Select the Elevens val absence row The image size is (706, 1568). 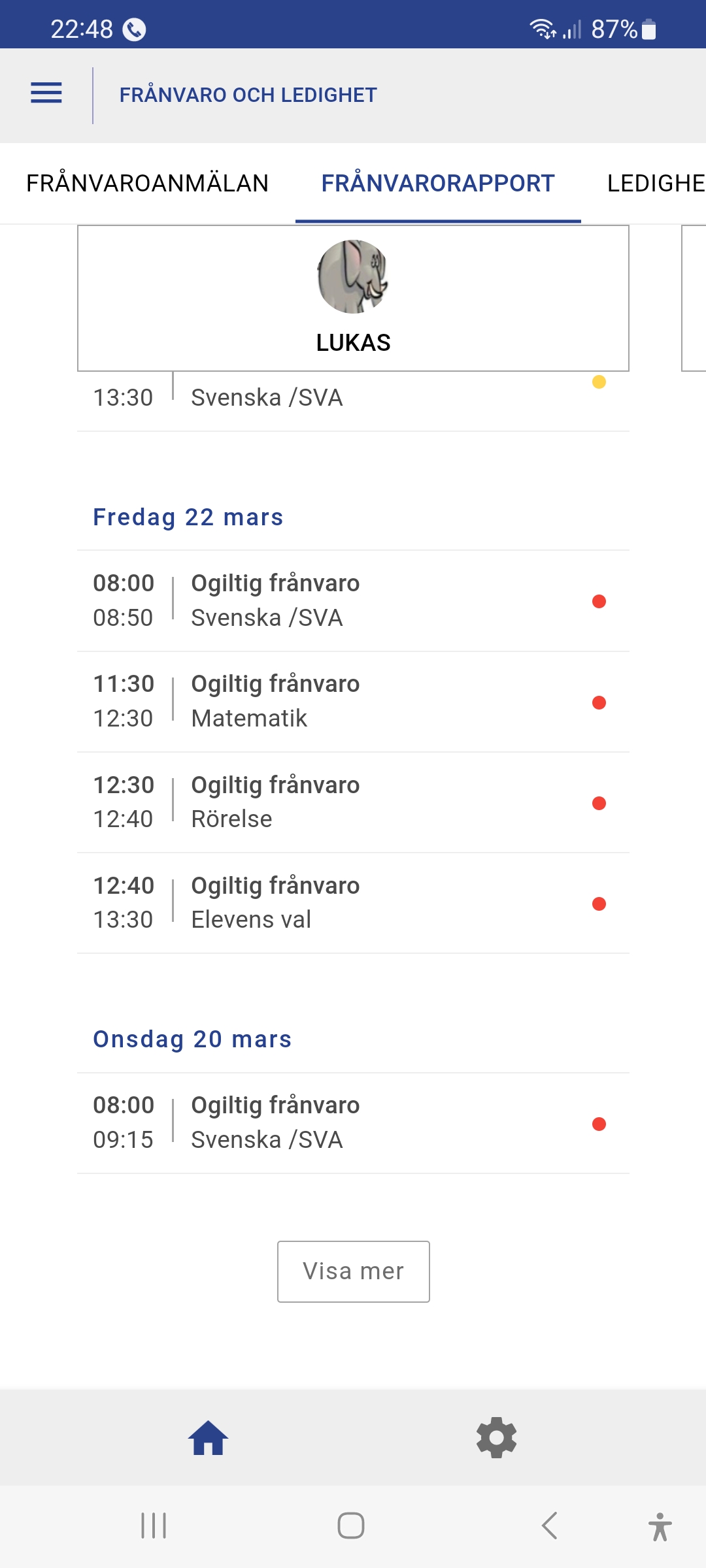point(353,903)
